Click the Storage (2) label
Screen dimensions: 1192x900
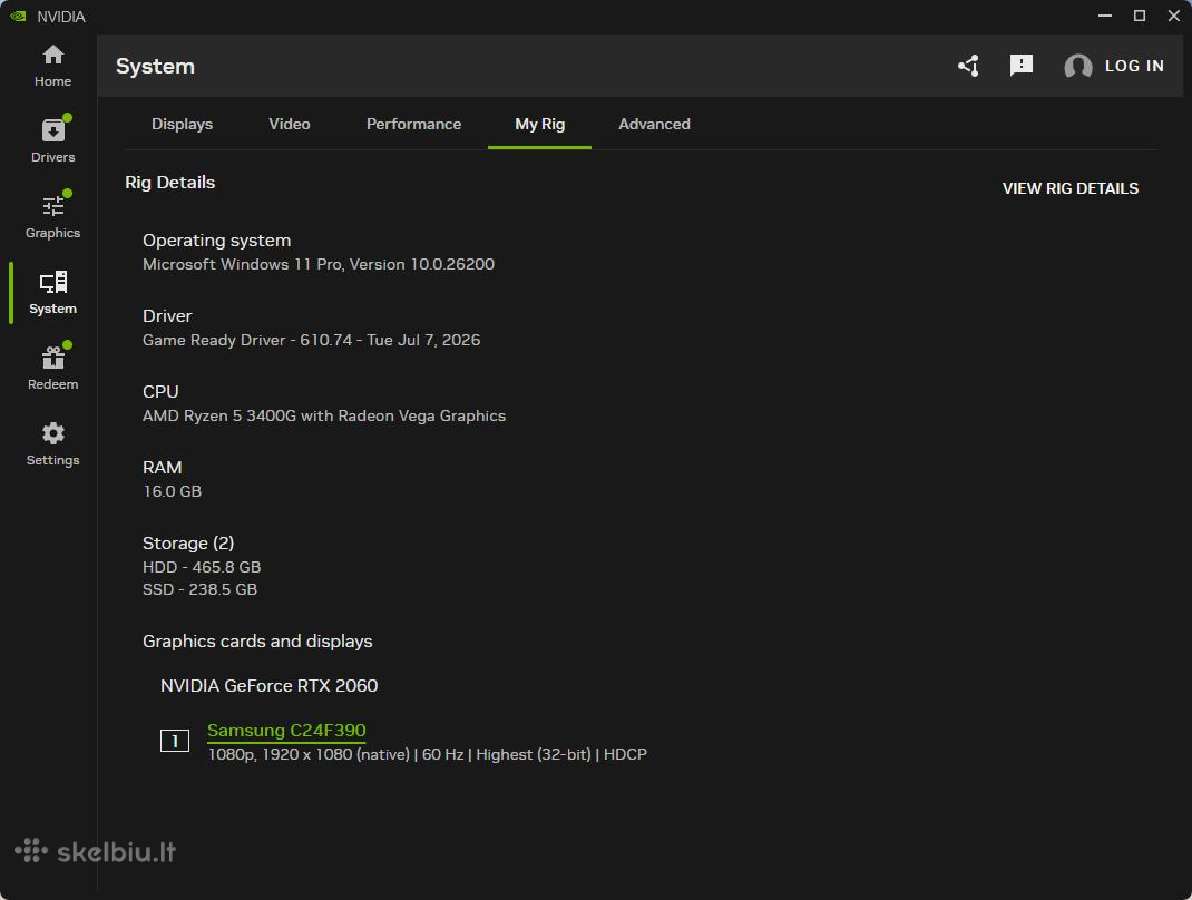189,543
